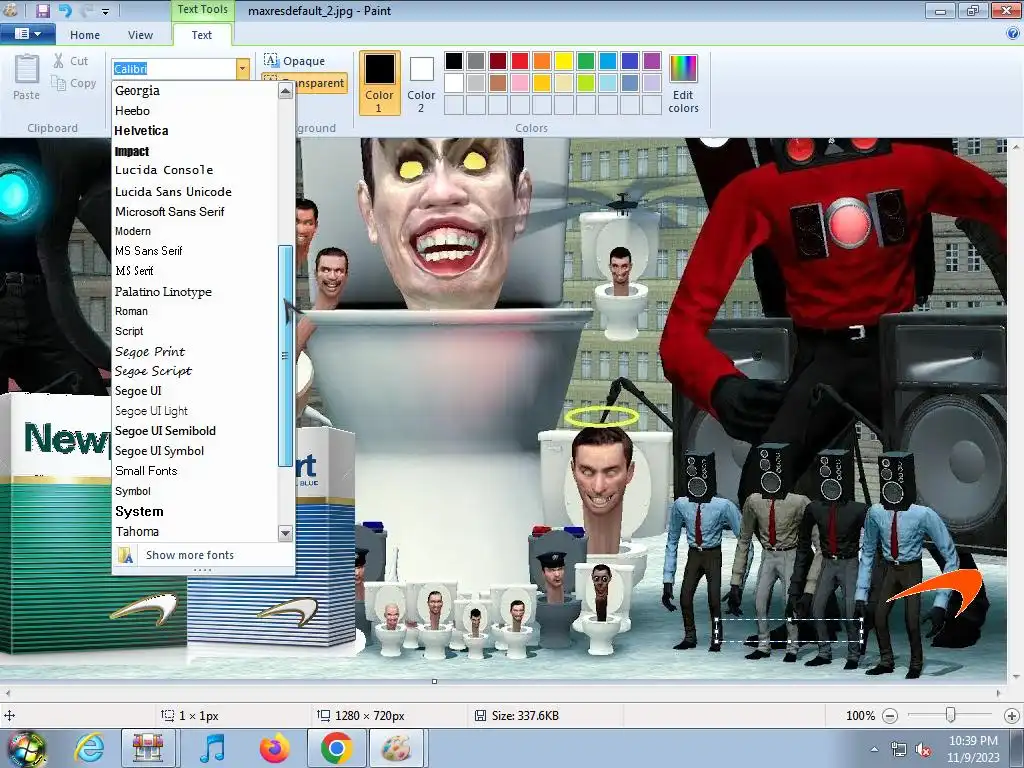This screenshot has height=768, width=1024.
Task: Open the Windows Start menu
Action: [26, 748]
